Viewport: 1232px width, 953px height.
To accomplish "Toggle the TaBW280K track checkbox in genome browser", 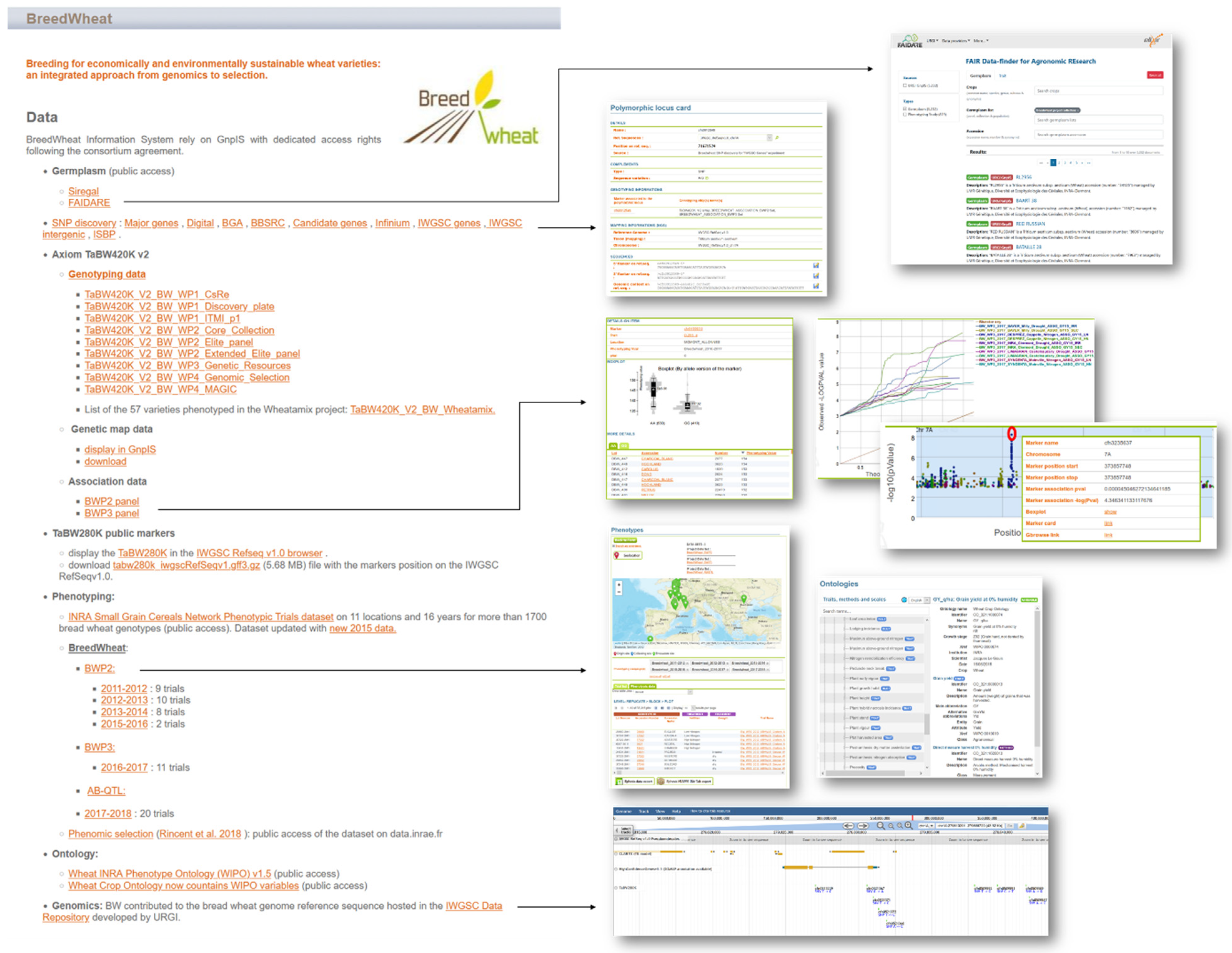I will click(616, 887).
